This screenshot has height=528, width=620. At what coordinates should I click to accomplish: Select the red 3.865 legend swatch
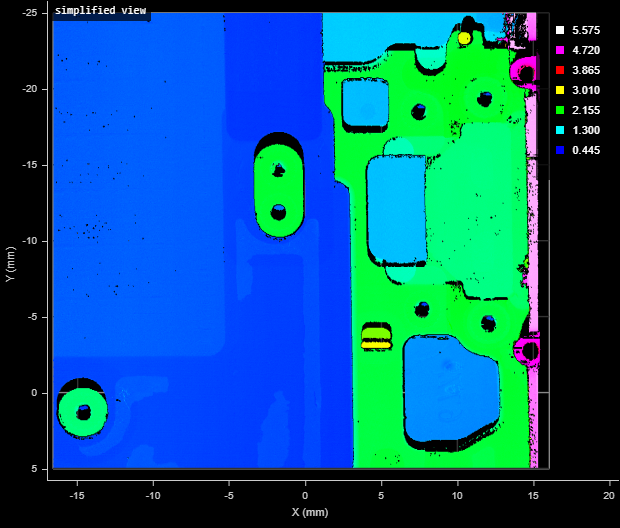click(560, 70)
